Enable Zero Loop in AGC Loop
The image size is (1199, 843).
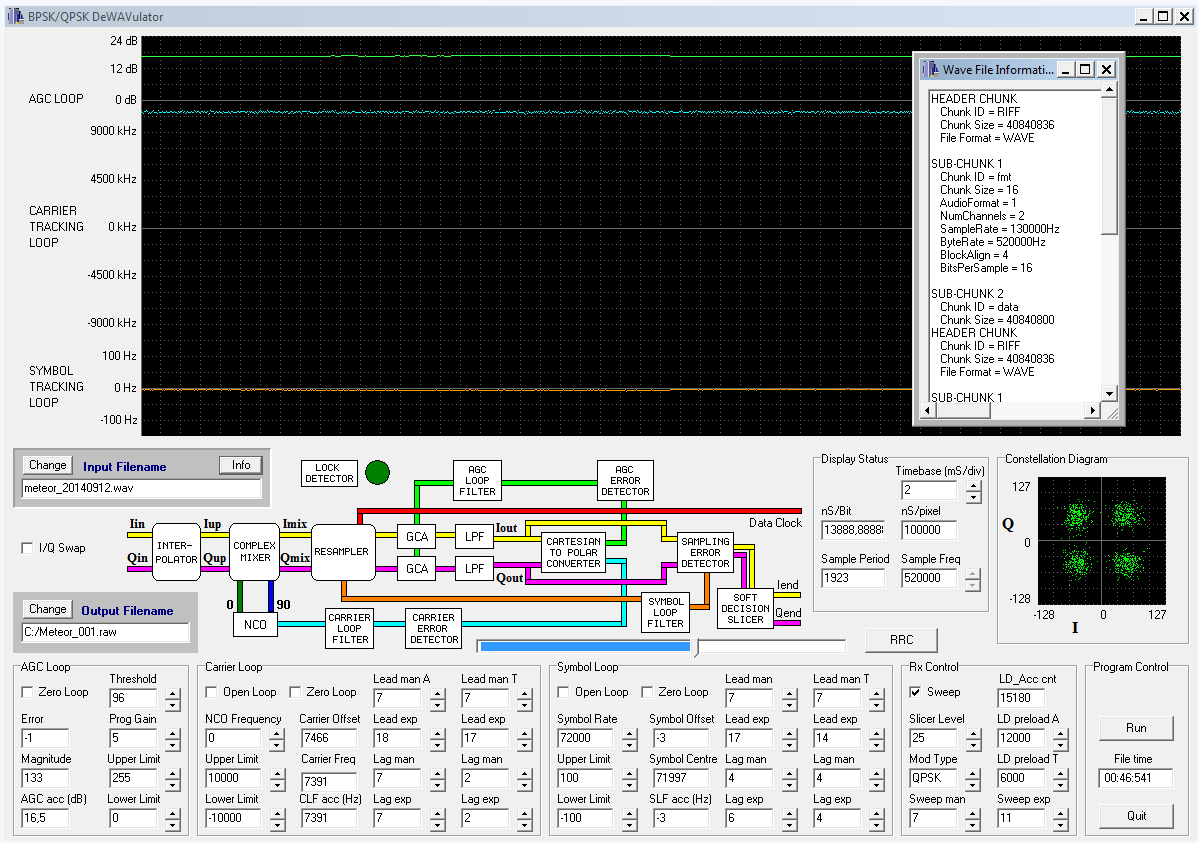(x=28, y=692)
